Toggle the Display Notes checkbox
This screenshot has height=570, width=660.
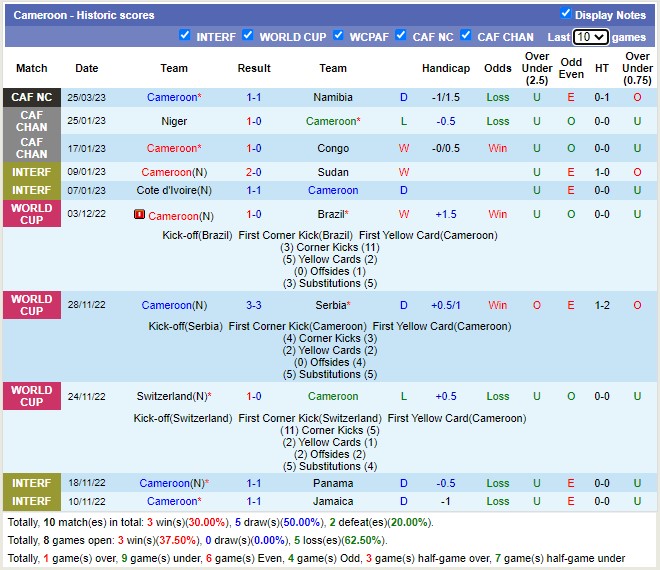coord(566,14)
